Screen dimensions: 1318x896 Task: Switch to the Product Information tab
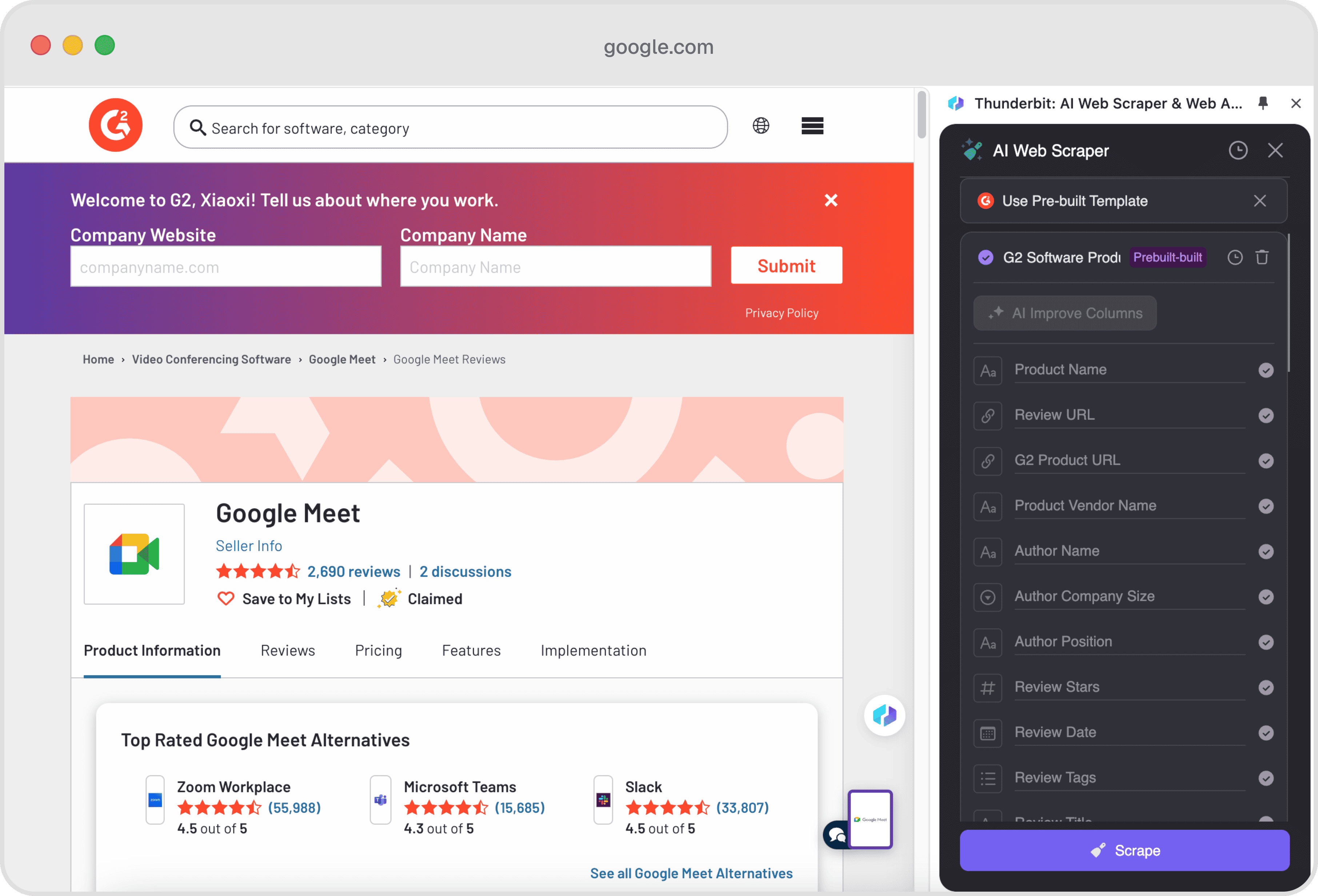[152, 651]
